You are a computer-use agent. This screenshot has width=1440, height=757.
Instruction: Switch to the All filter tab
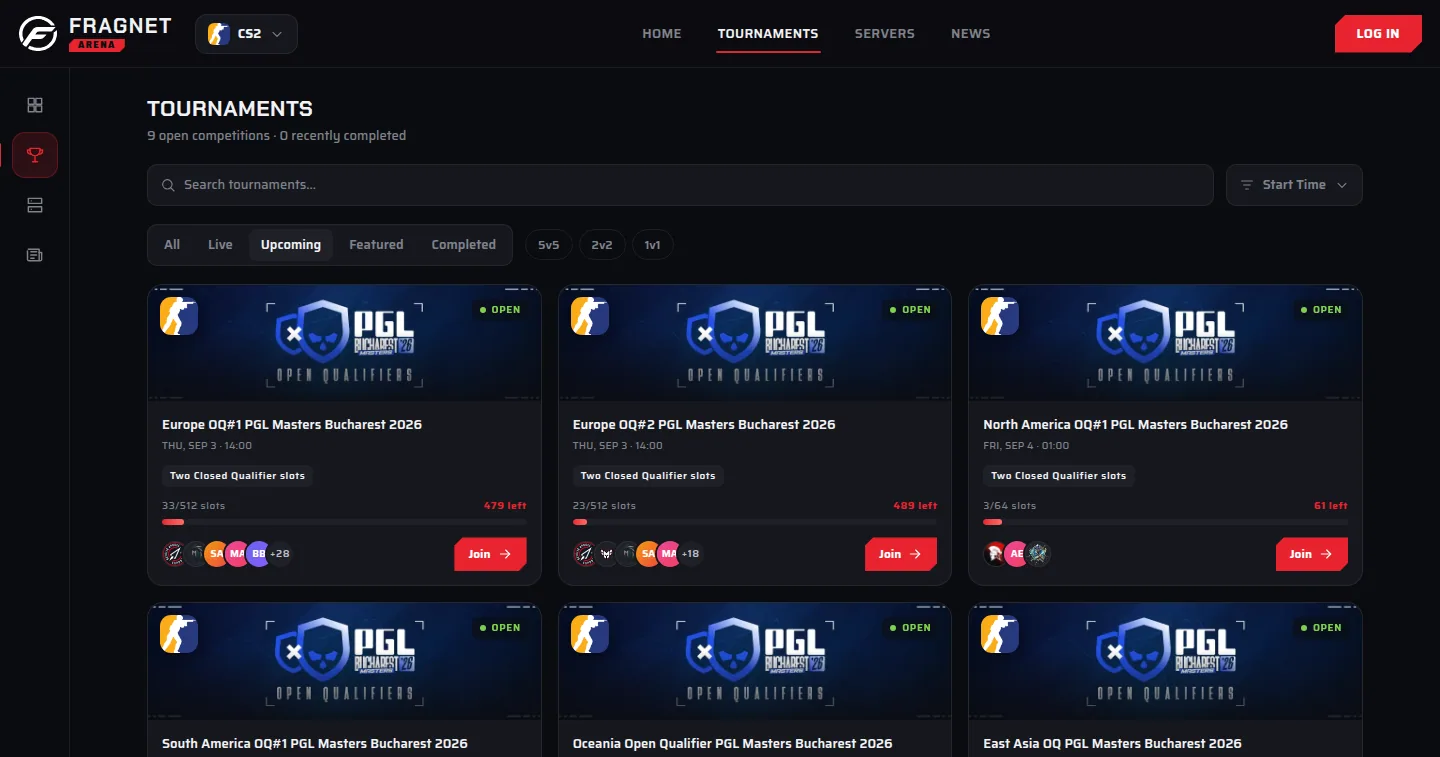172,245
